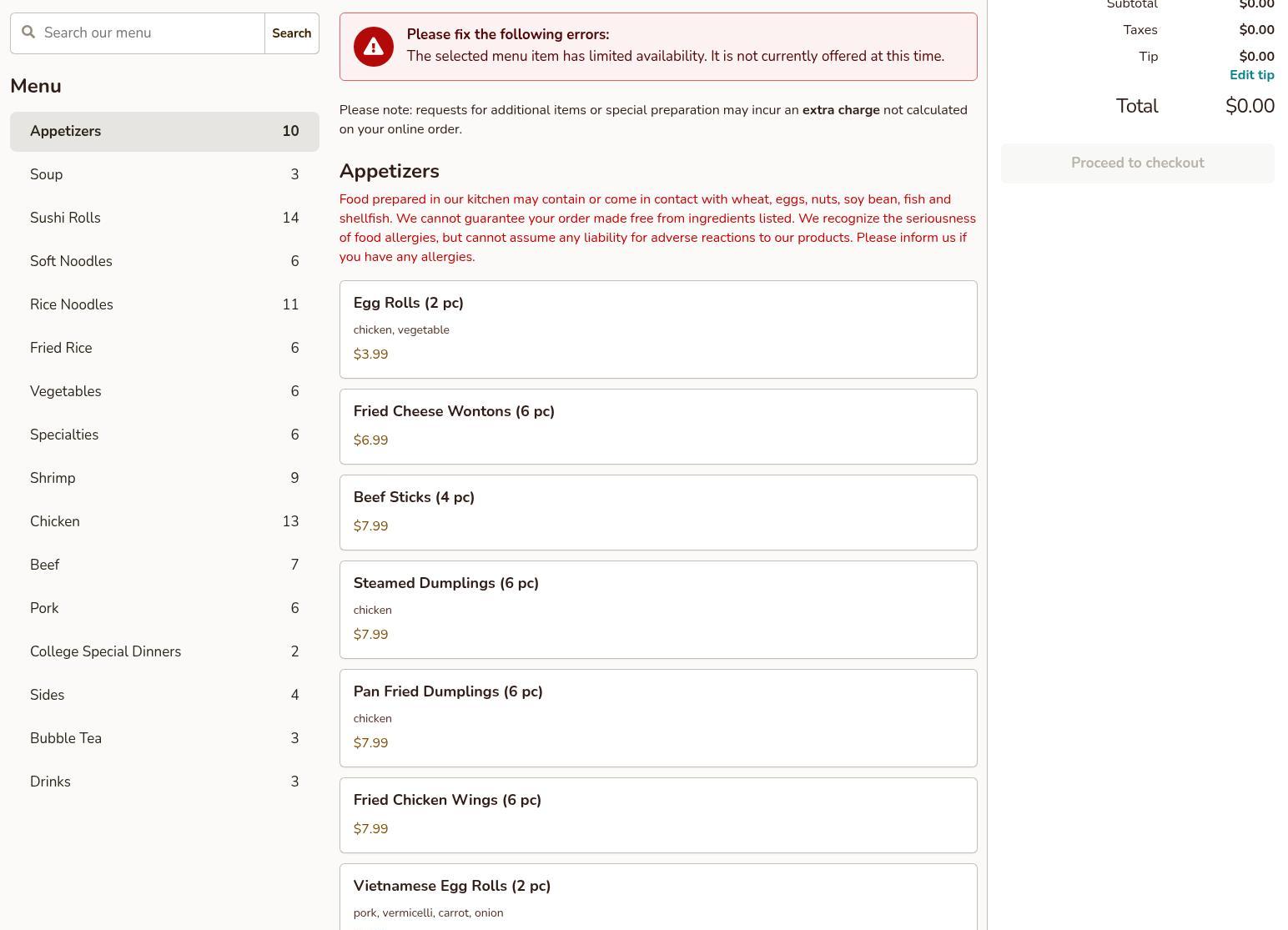The image size is (1288, 930).
Task: Pick the Steamed Dumplings (6 pc) item
Action: [x=657, y=609]
